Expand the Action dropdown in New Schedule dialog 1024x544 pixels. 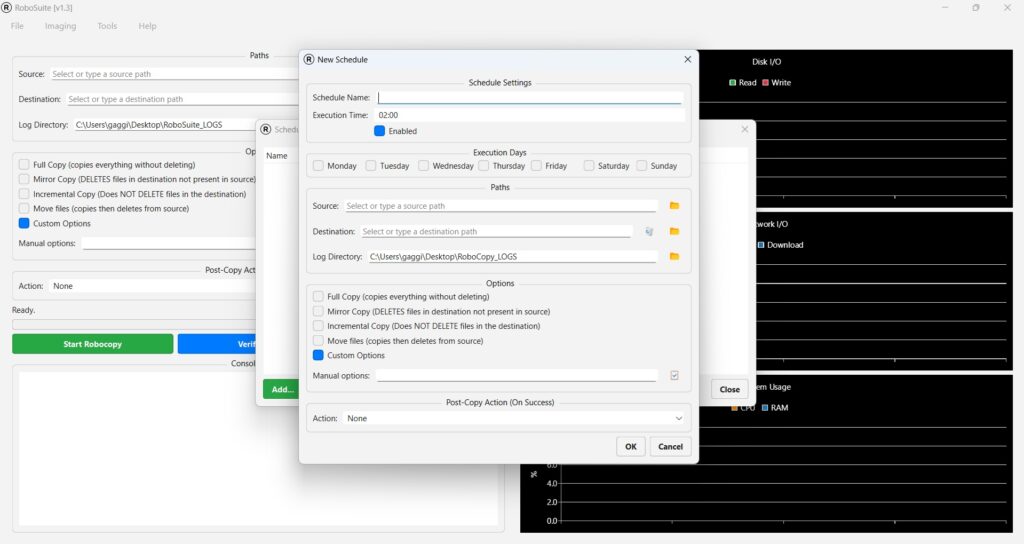514,419
